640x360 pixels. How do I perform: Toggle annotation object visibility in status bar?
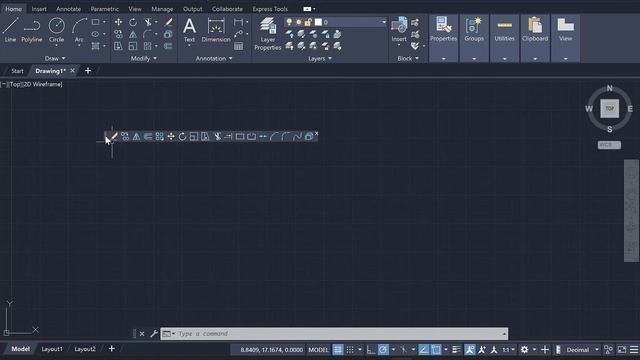(470, 350)
